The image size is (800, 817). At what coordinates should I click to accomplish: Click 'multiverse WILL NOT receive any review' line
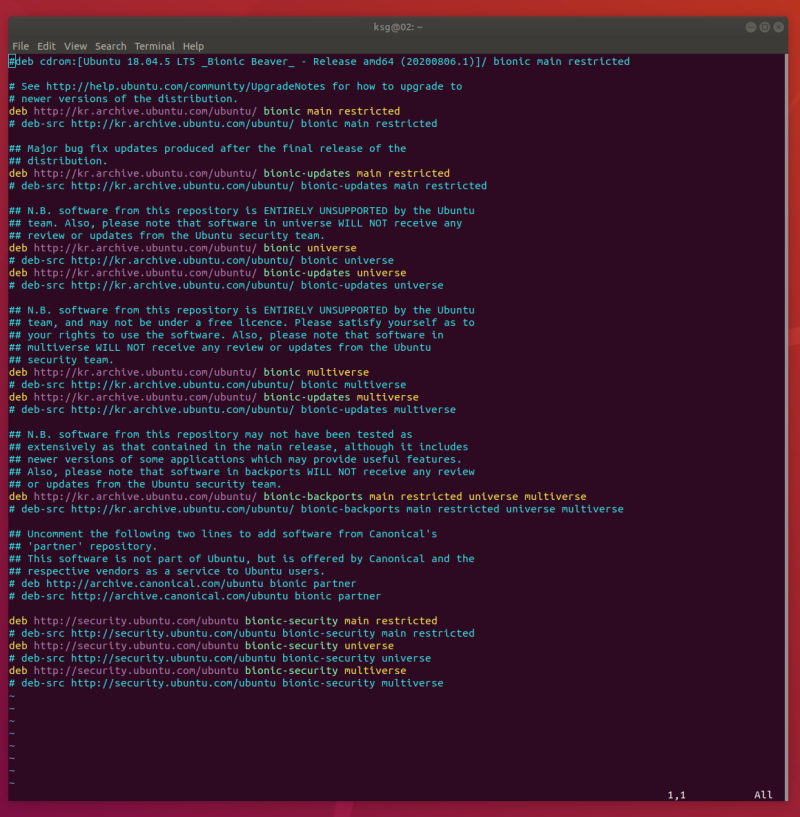tap(220, 348)
